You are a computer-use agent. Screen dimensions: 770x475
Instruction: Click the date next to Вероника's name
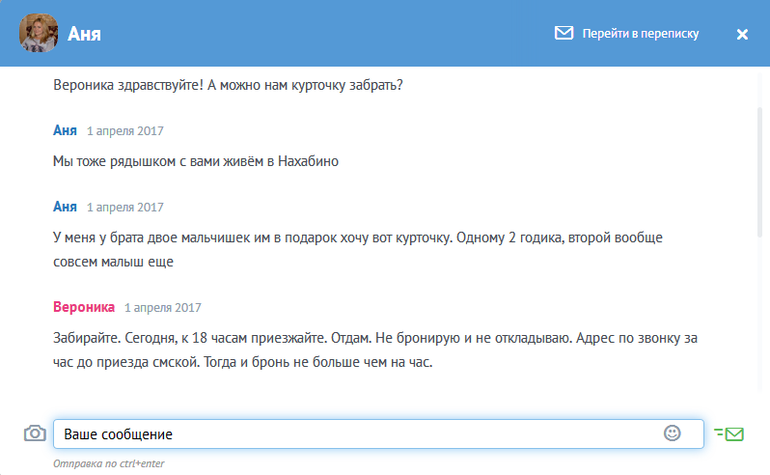click(x=163, y=308)
